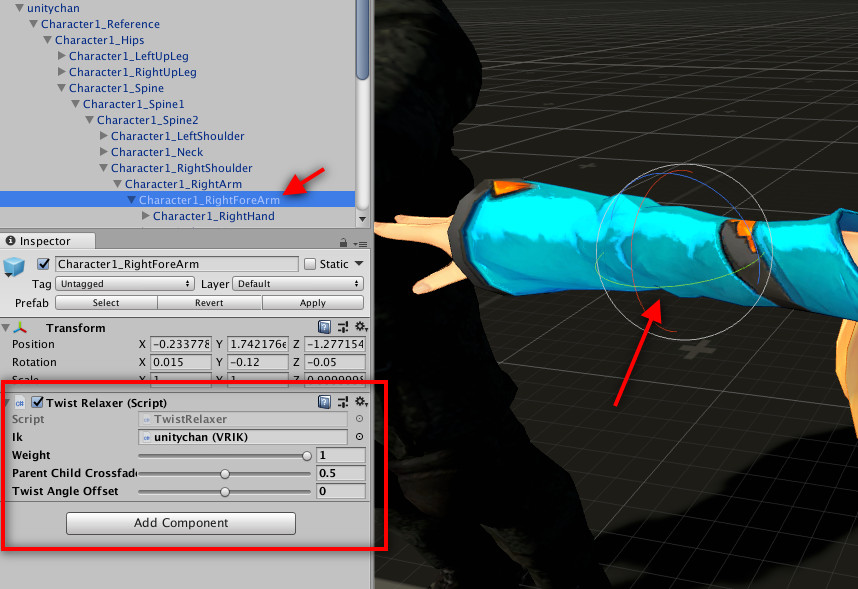Viewport: 858px width, 589px height.
Task: Collapse the unitychan hierarchy node
Action: [20, 8]
